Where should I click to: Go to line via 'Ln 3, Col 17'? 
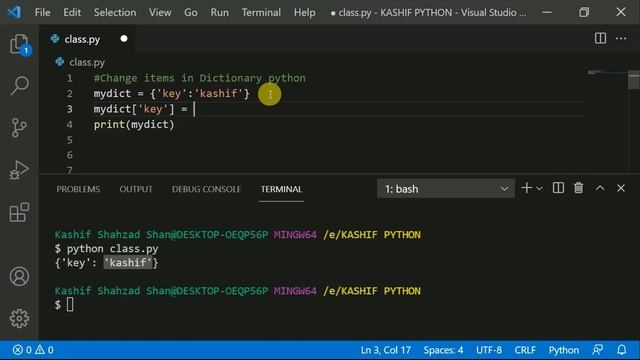pyautogui.click(x=386, y=350)
